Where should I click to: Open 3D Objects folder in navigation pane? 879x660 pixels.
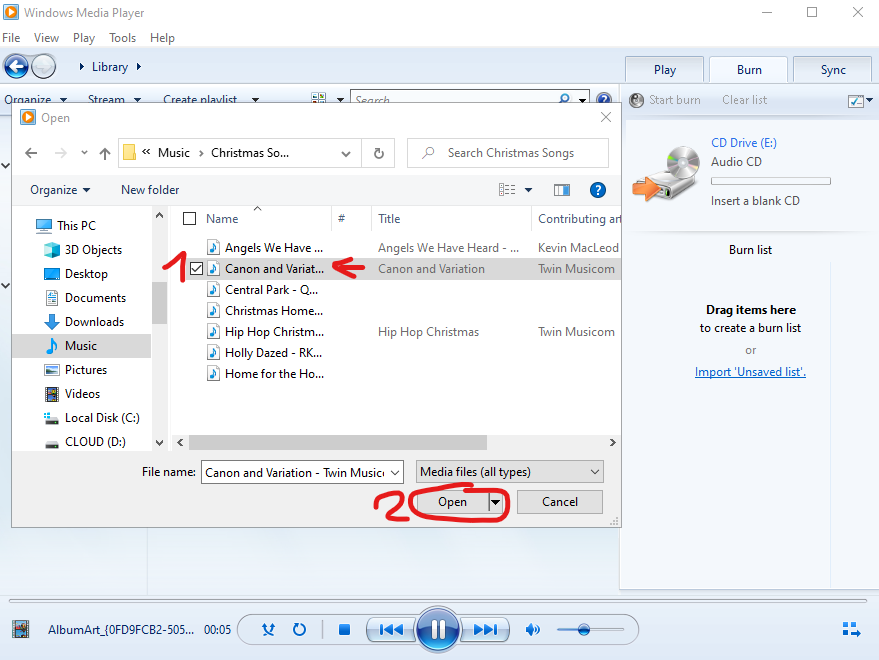click(93, 250)
